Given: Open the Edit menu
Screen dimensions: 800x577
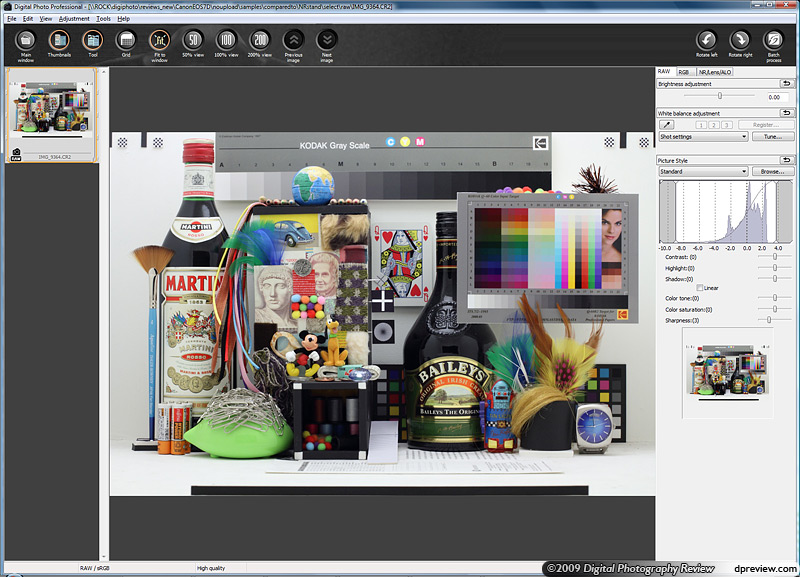Looking at the screenshot, I should [28, 19].
